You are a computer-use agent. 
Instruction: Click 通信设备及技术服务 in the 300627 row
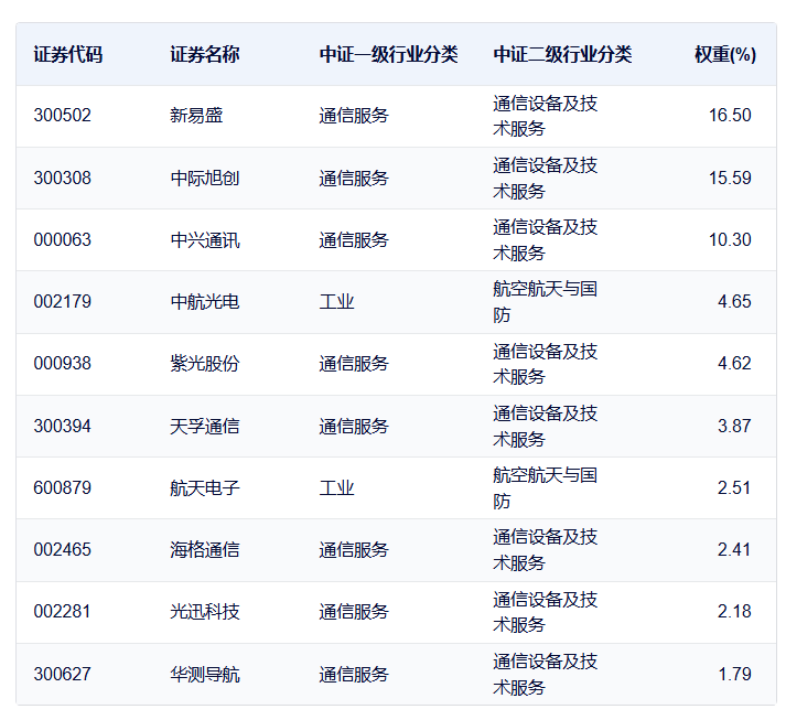545,674
